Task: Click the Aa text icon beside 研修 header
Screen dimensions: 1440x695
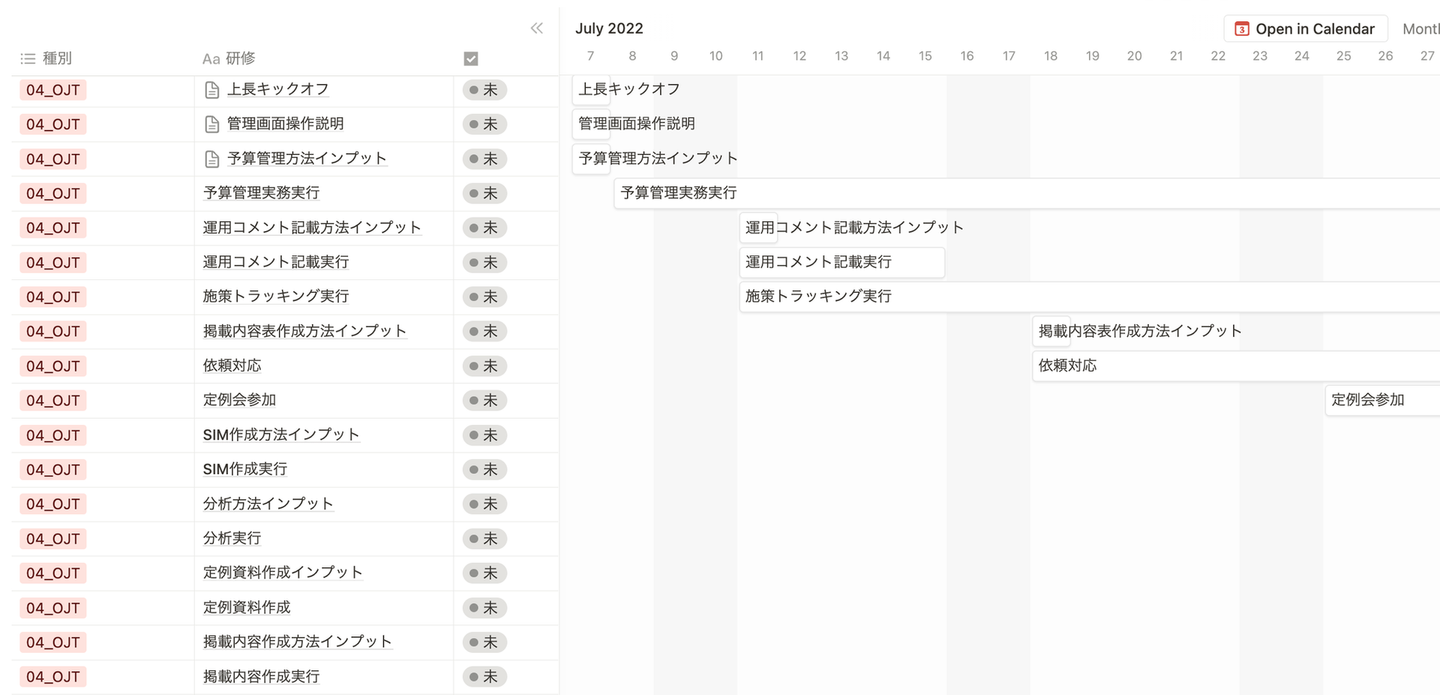Action: point(211,59)
